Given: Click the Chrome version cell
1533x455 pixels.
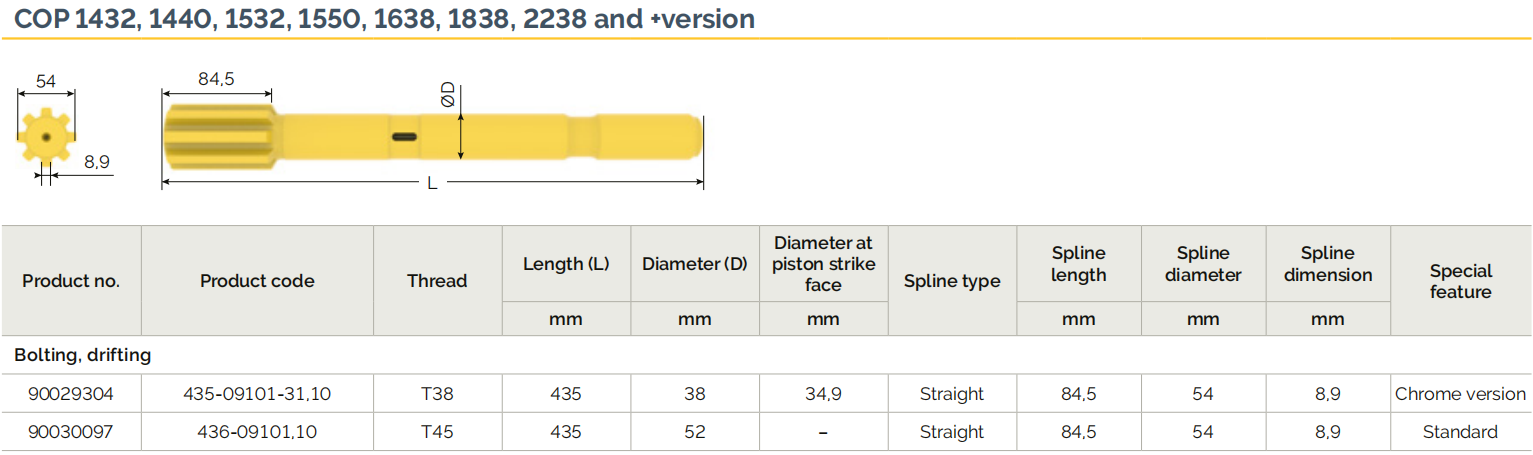Looking at the screenshot, I should click(1460, 394).
